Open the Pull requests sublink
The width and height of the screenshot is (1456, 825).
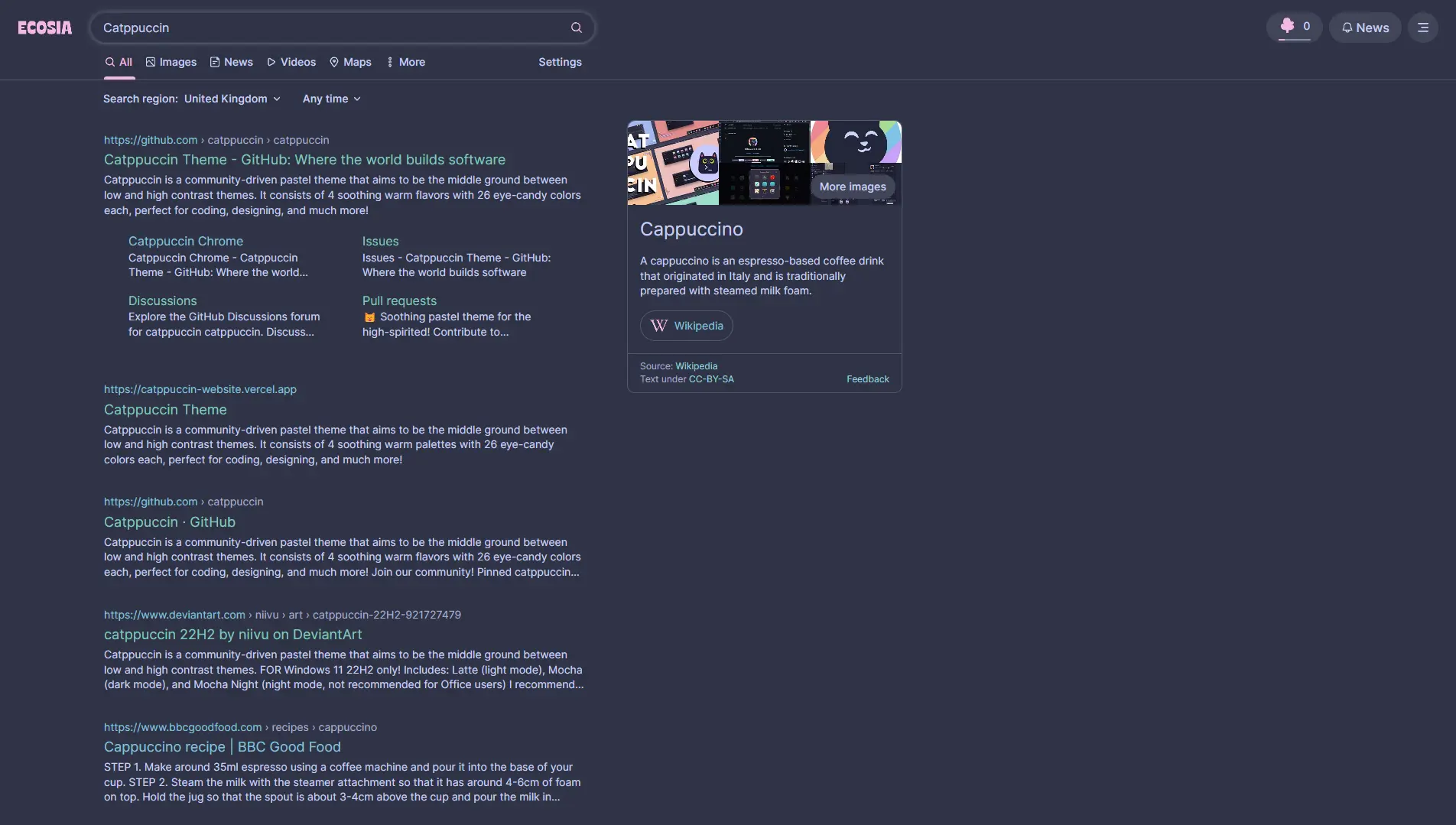coord(399,300)
